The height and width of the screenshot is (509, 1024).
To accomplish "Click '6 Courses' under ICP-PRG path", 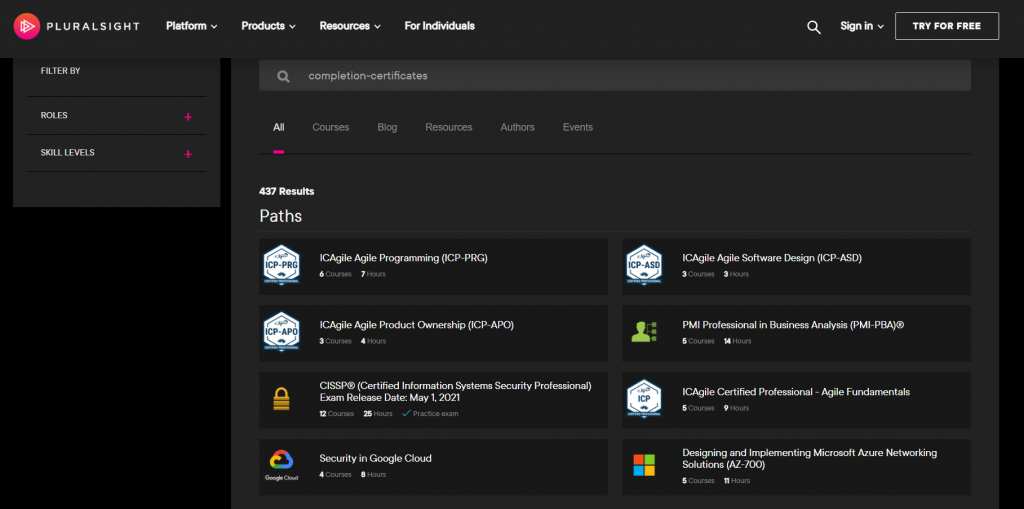I will tap(336, 274).
